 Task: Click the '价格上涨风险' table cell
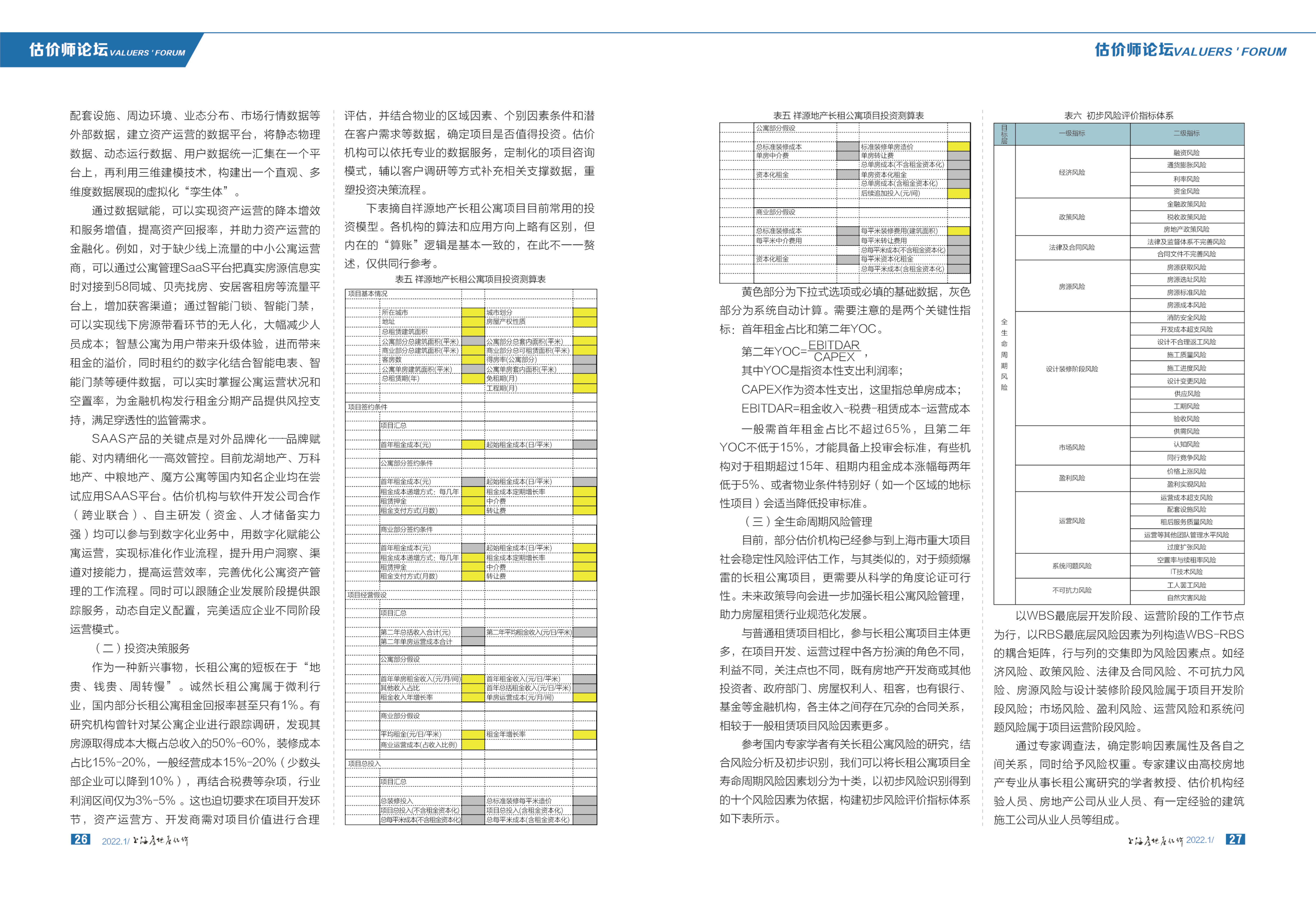click(1187, 471)
